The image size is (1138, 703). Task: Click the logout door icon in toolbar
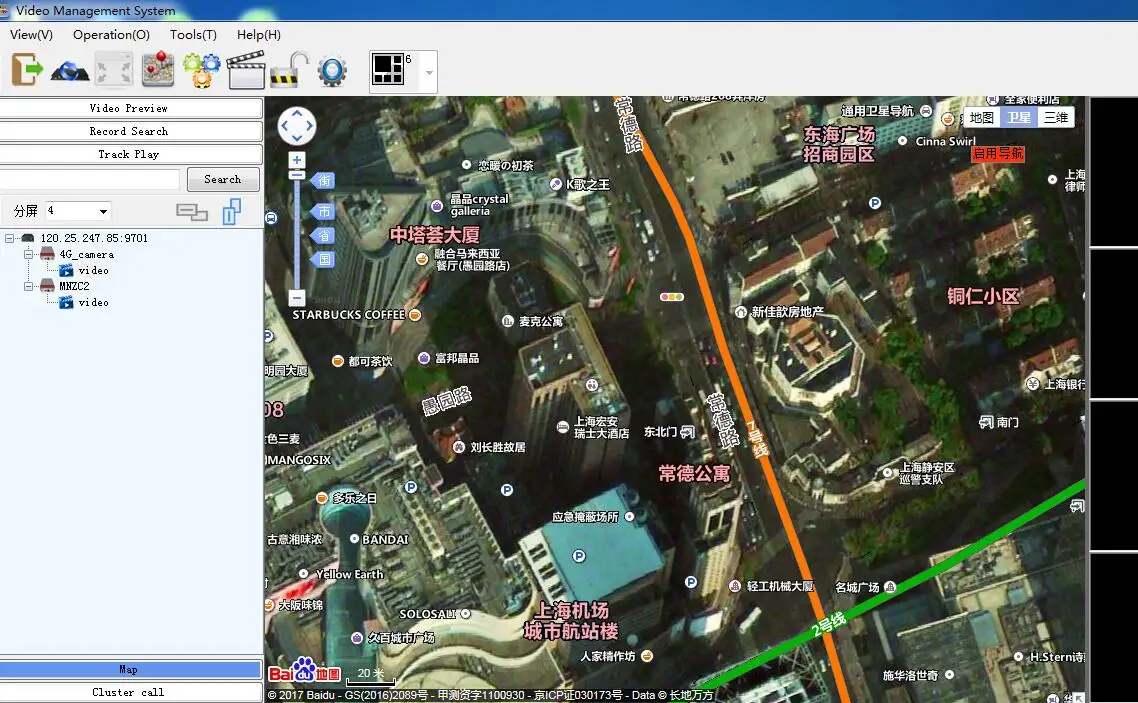pyautogui.click(x=27, y=69)
